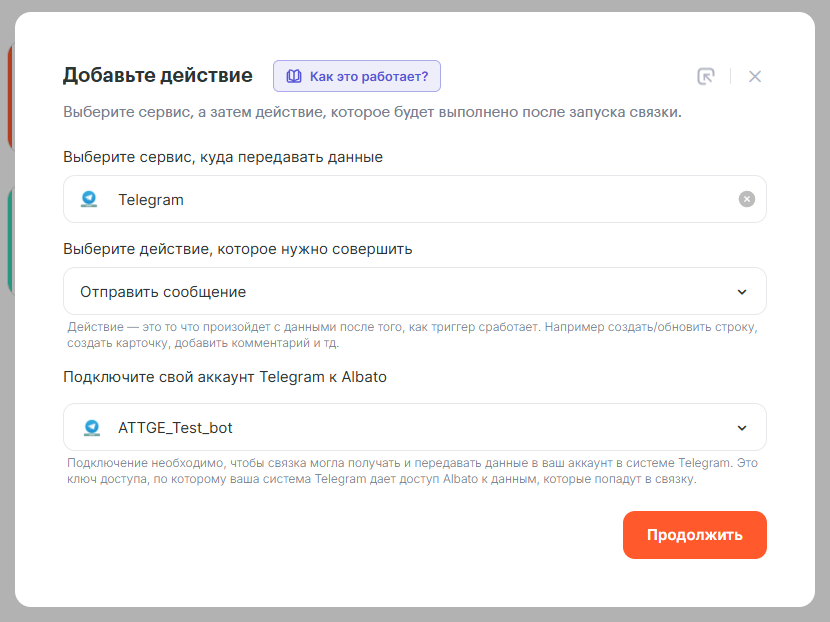Click the 'Добавьте действие' heading

click(x=157, y=75)
